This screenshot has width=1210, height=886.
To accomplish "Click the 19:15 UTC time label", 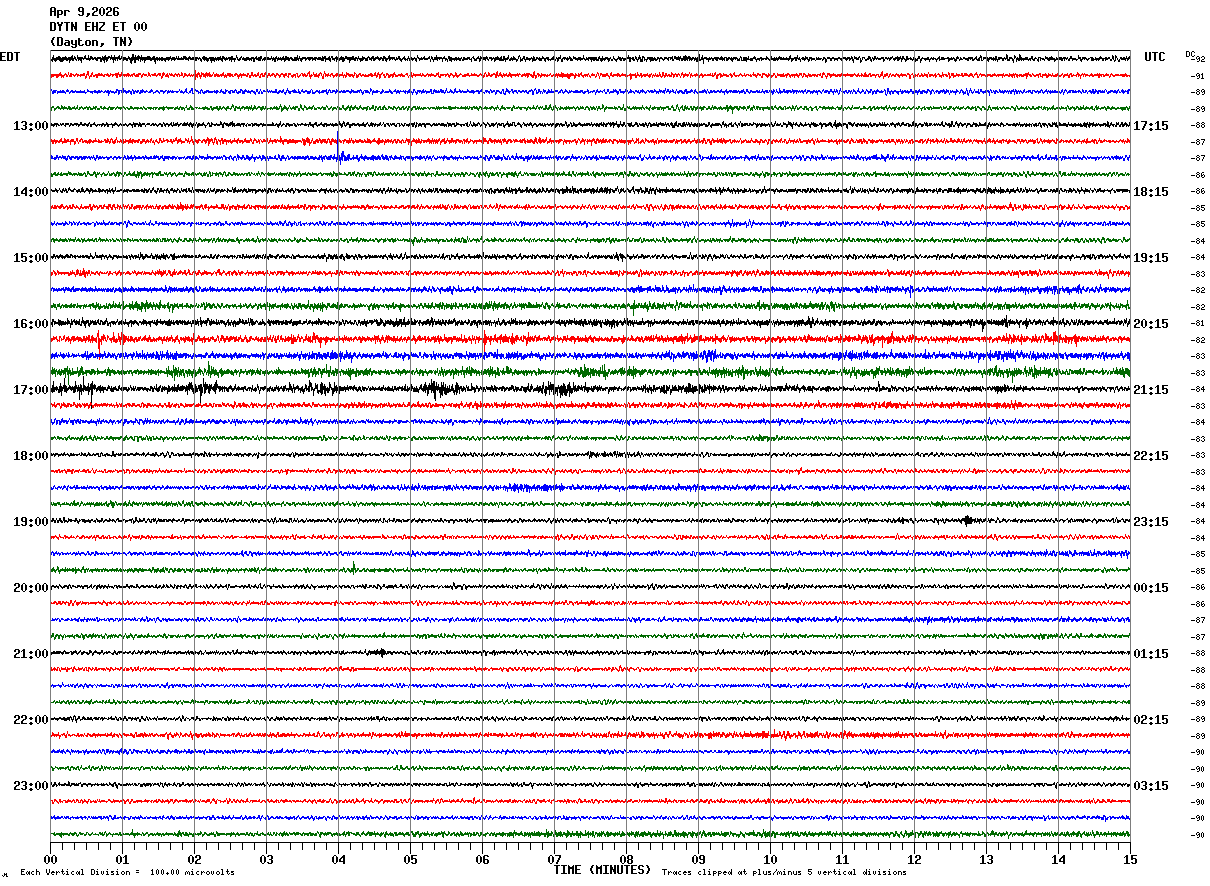I will (1151, 258).
